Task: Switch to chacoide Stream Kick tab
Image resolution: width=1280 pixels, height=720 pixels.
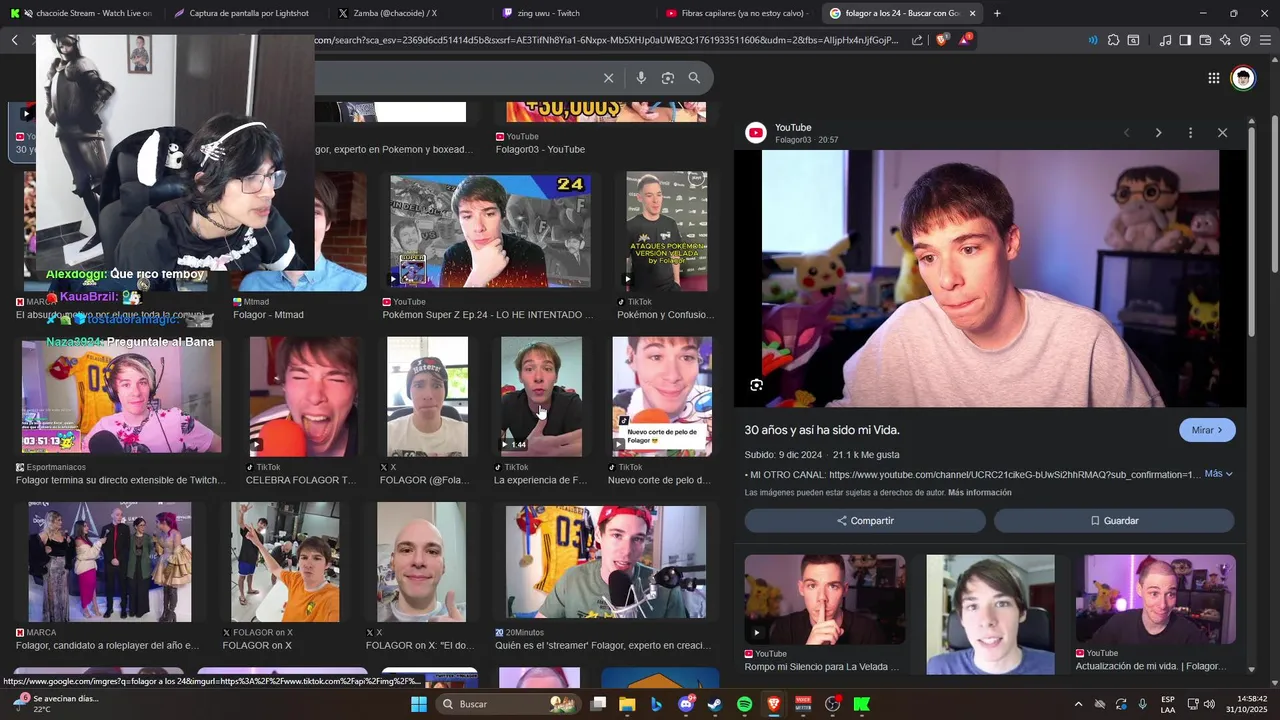Action: point(82,13)
